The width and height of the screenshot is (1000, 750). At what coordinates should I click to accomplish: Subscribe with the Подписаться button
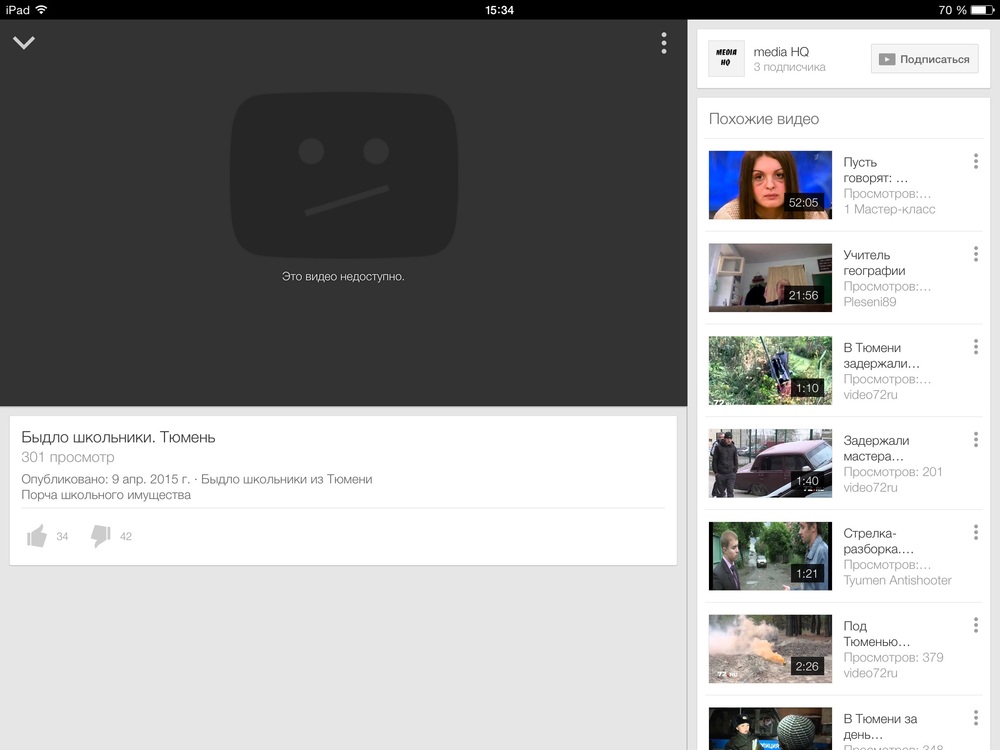click(924, 59)
